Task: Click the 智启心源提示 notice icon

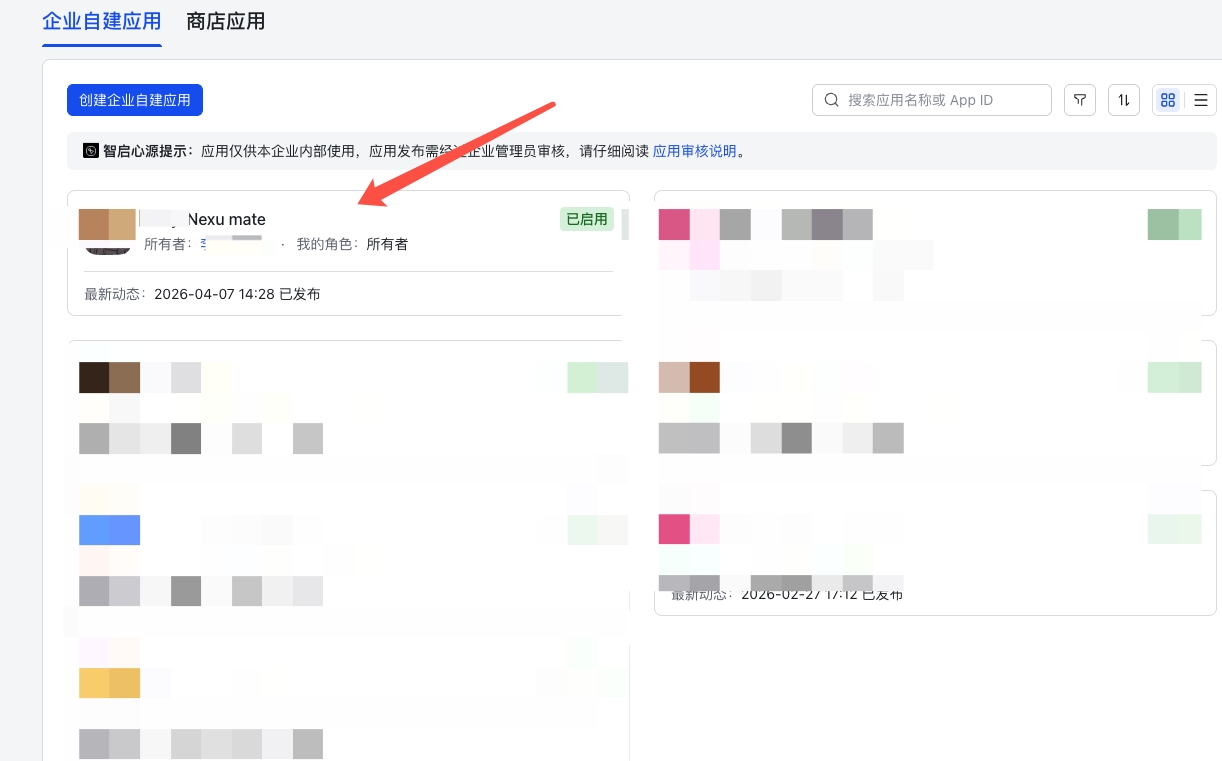Action: tap(91, 152)
